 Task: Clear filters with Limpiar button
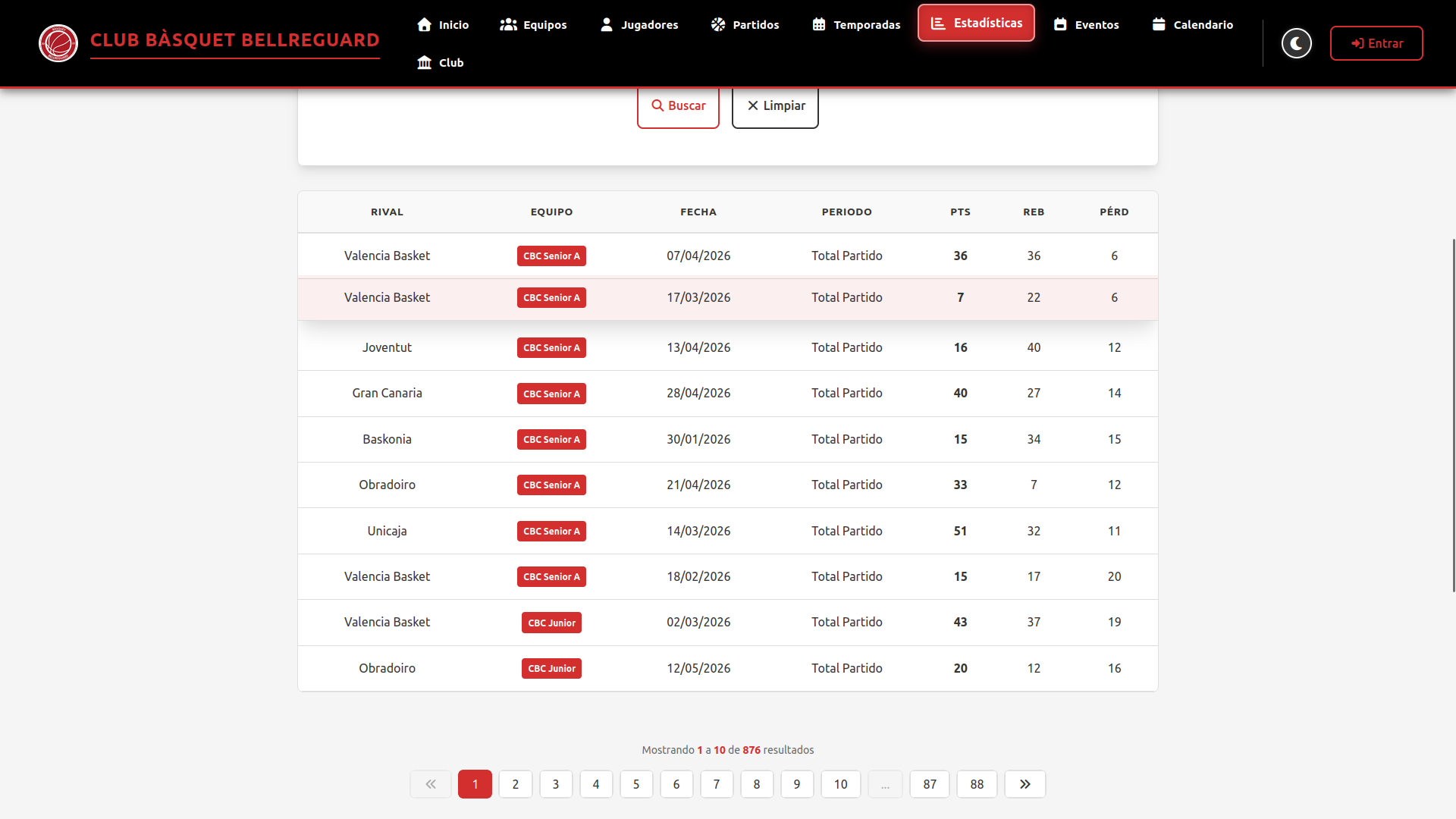(775, 106)
